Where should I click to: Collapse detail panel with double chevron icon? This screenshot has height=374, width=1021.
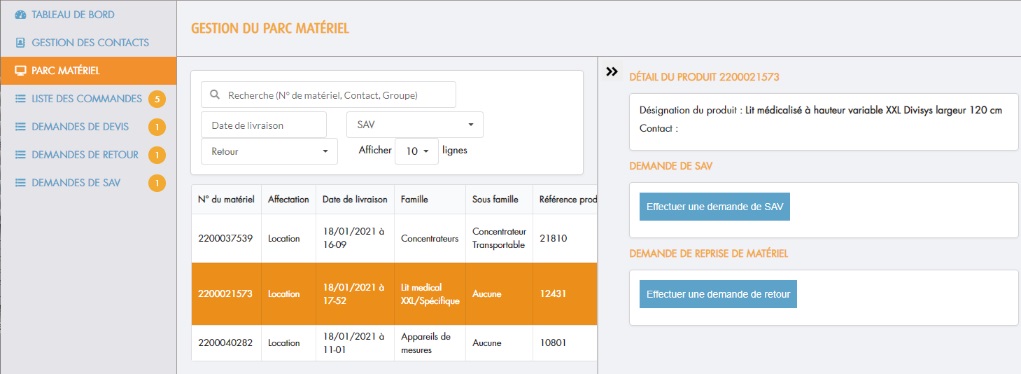pos(611,72)
